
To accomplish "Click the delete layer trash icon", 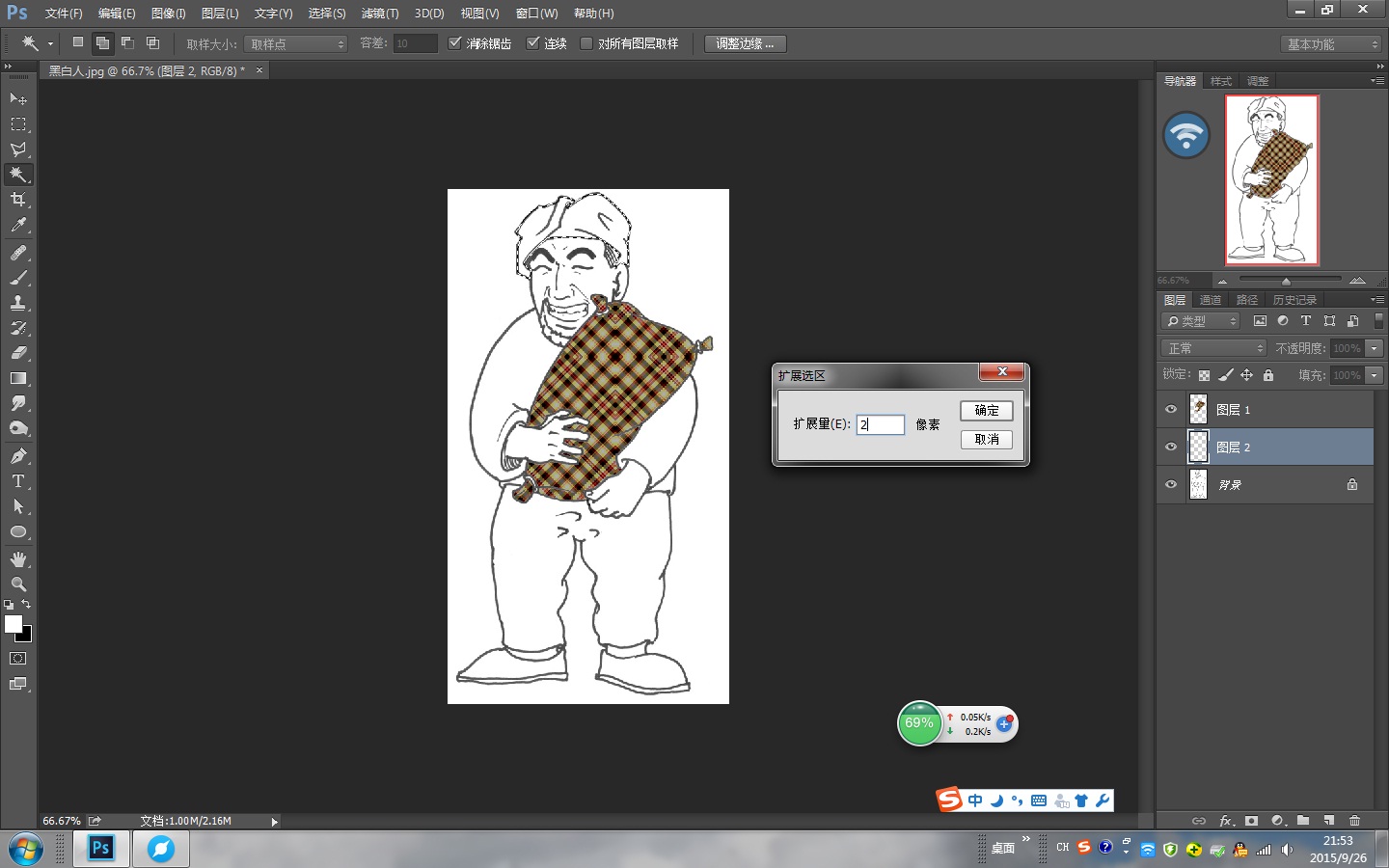I will [x=1354, y=821].
